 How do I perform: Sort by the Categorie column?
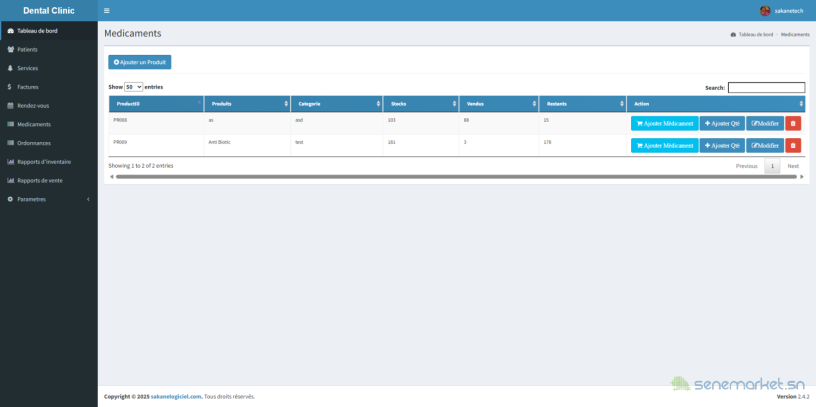337,104
